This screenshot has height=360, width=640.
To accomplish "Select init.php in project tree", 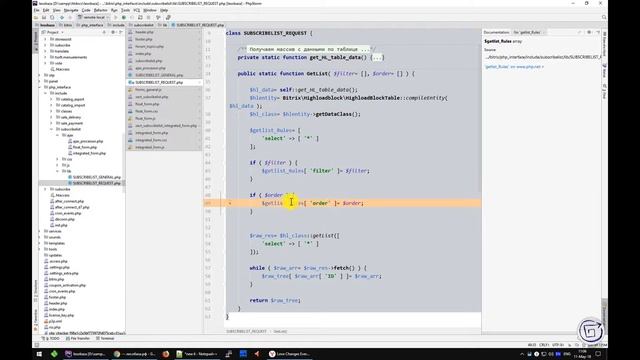I will [58, 225].
